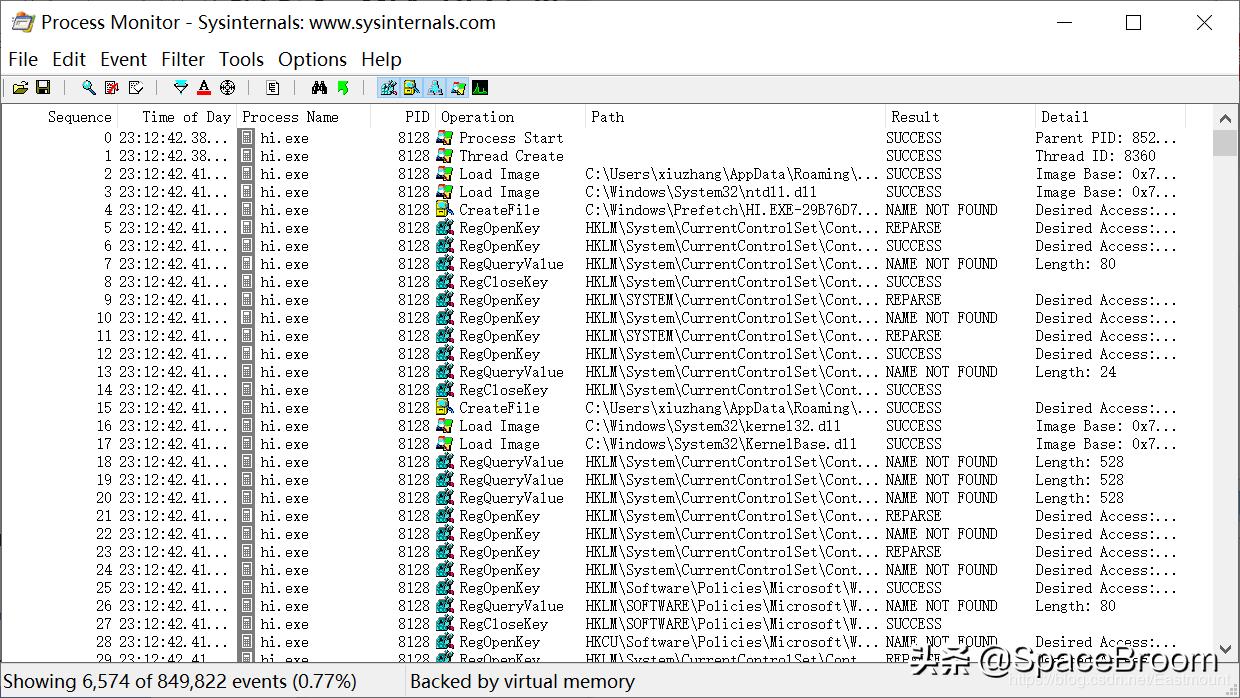This screenshot has width=1240, height=698.
Task: Click the PID column header
Action: [403, 117]
